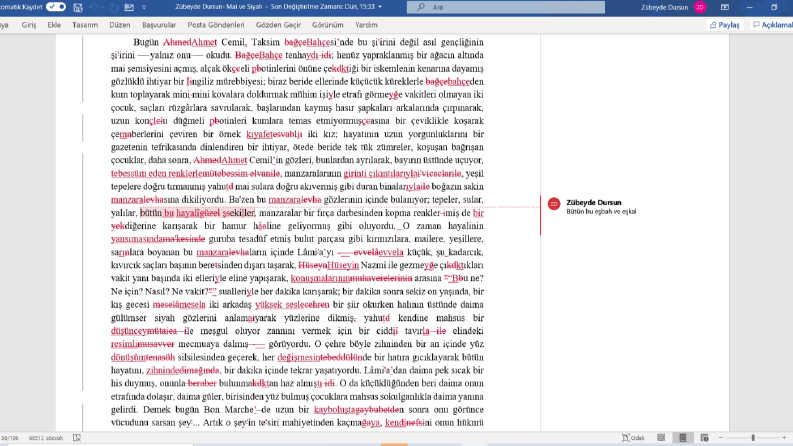
Task: Click the highlighted phrase 'bütün bu hayaligüzel şekiller'
Action: (x=197, y=213)
